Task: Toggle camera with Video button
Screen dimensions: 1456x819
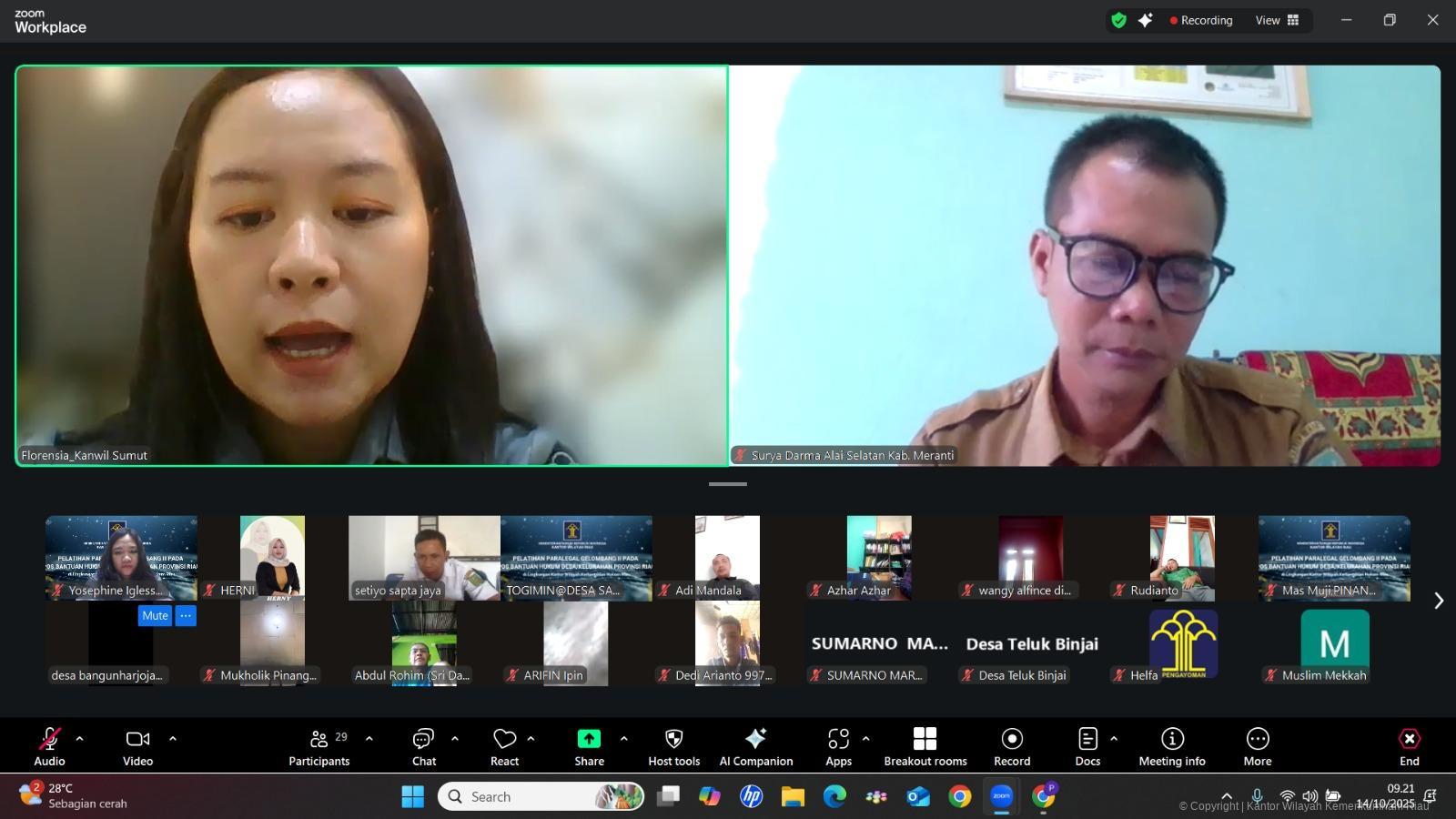Action: 137,746
